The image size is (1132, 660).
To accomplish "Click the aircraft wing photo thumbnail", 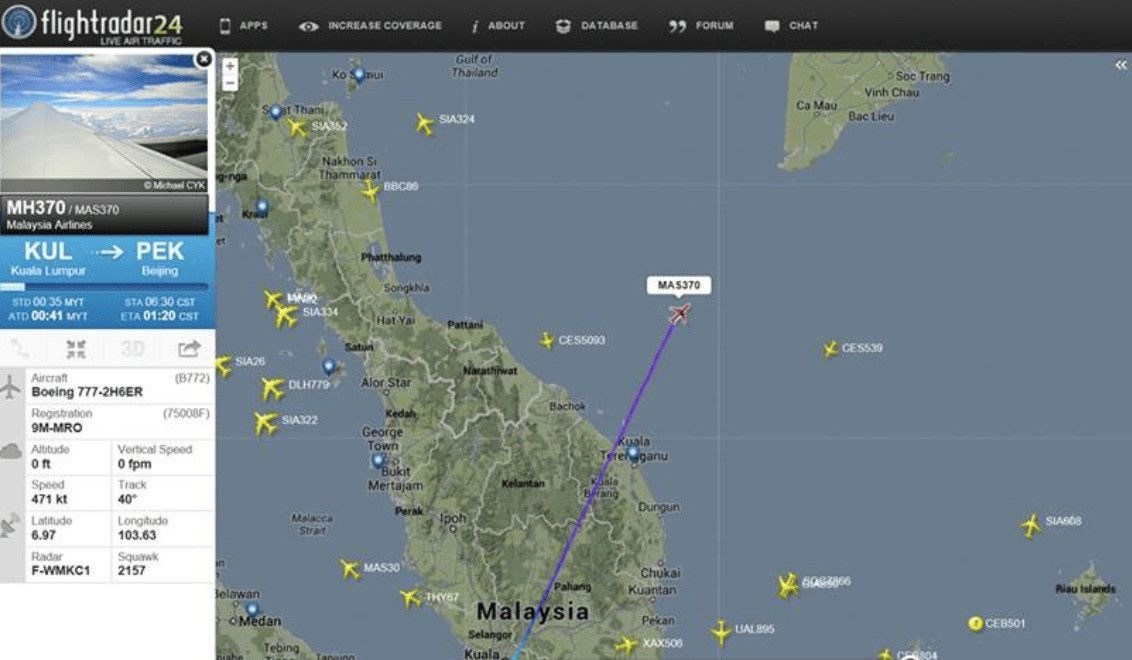I will tap(104, 123).
